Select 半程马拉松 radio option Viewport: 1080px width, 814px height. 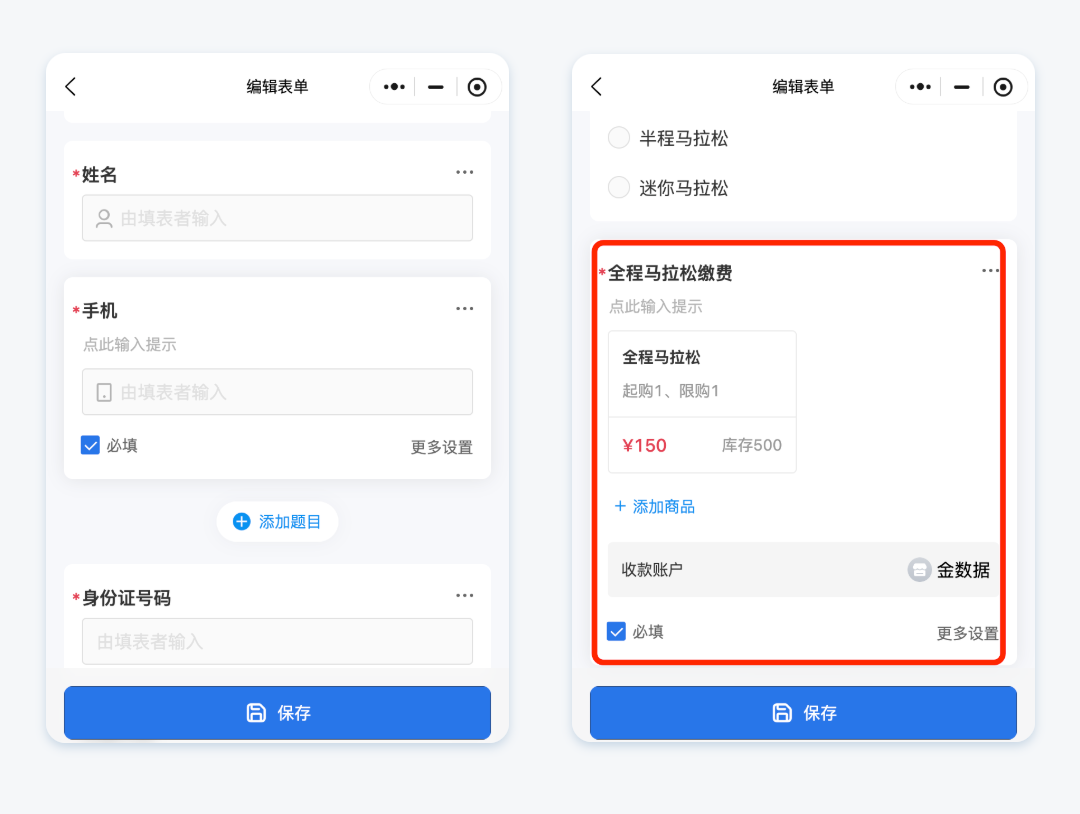pos(619,138)
